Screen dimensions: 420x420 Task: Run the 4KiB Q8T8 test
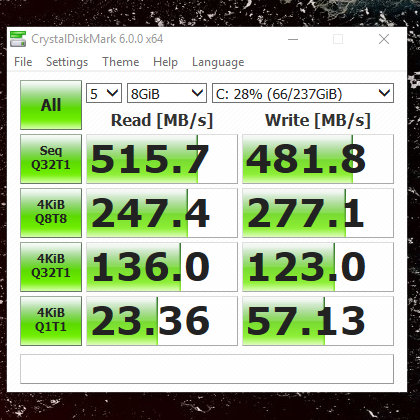coord(51,213)
